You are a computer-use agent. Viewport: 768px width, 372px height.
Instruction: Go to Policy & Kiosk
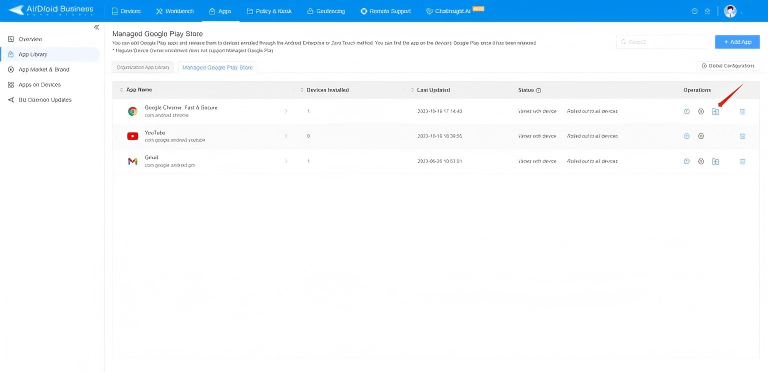(x=269, y=11)
